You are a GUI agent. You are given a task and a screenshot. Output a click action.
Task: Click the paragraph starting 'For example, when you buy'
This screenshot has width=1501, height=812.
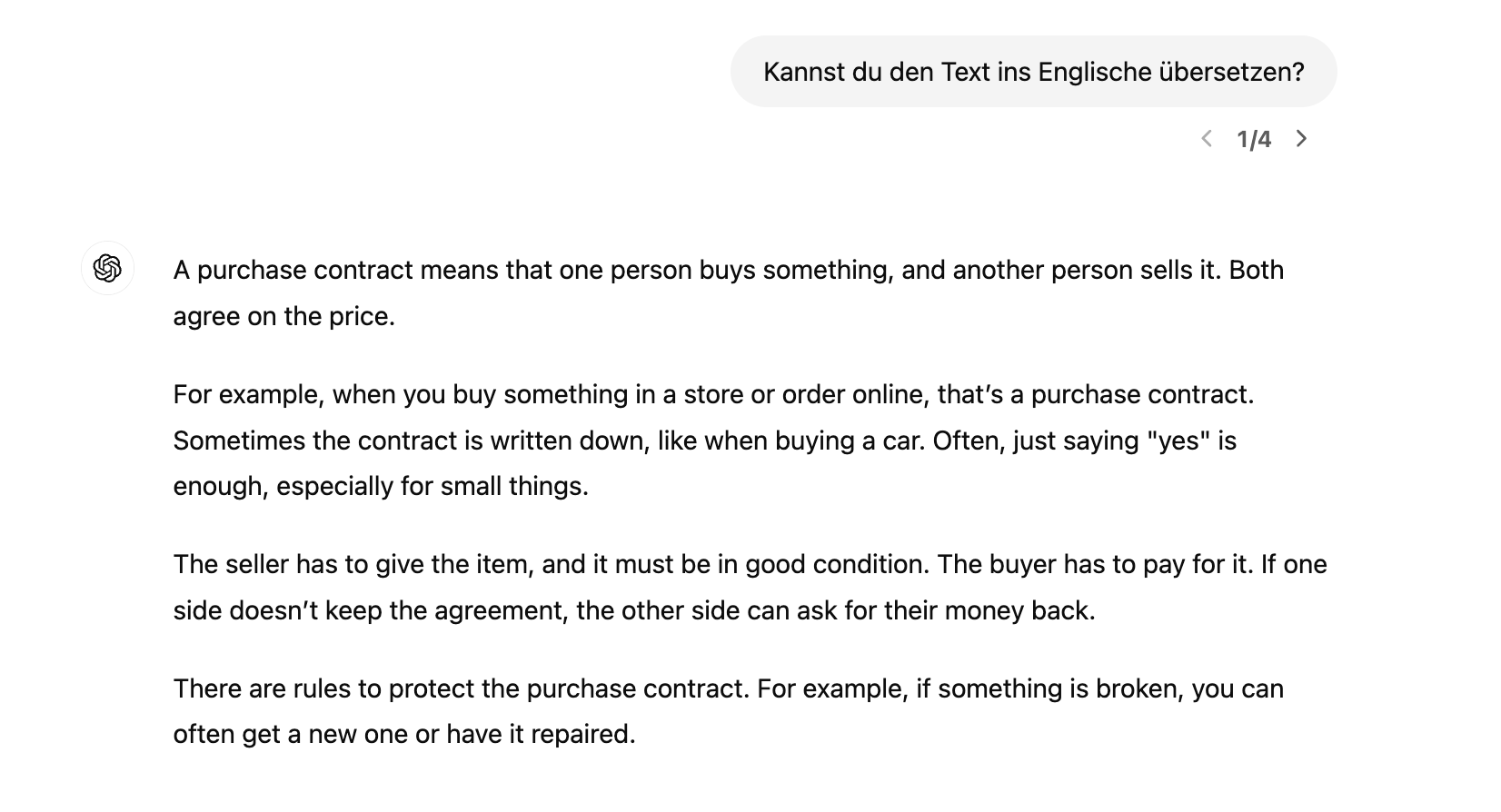click(713, 440)
